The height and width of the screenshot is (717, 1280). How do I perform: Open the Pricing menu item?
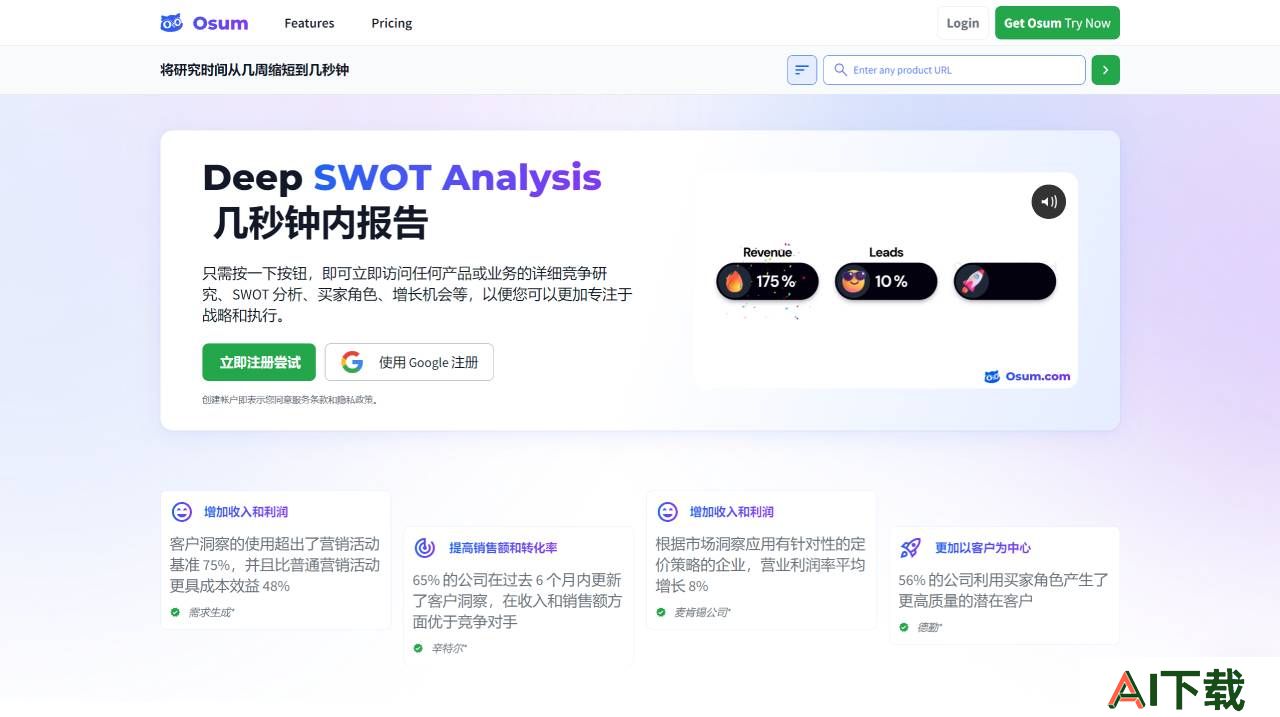click(x=391, y=23)
